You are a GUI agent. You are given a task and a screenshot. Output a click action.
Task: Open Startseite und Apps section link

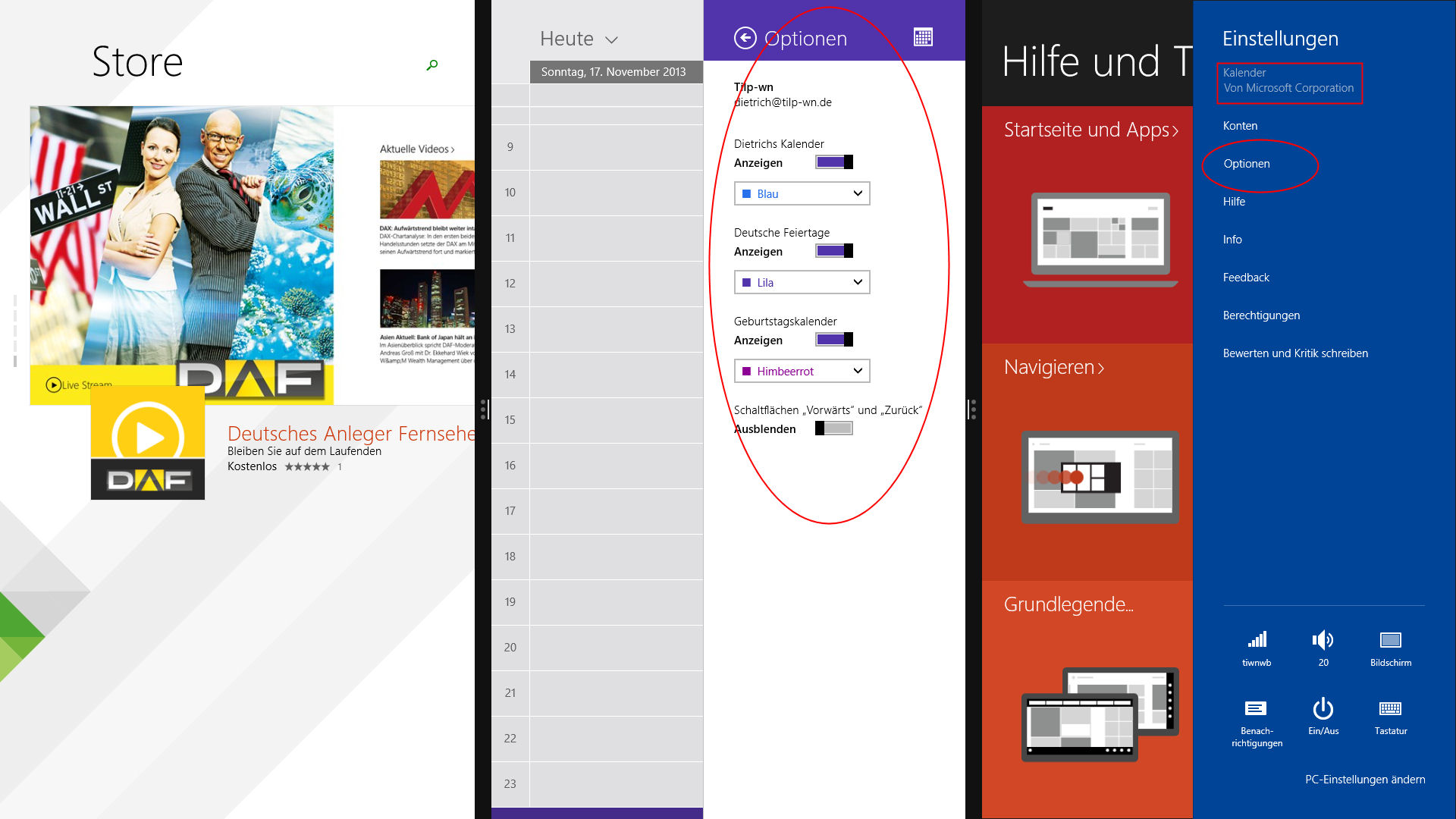point(1090,130)
